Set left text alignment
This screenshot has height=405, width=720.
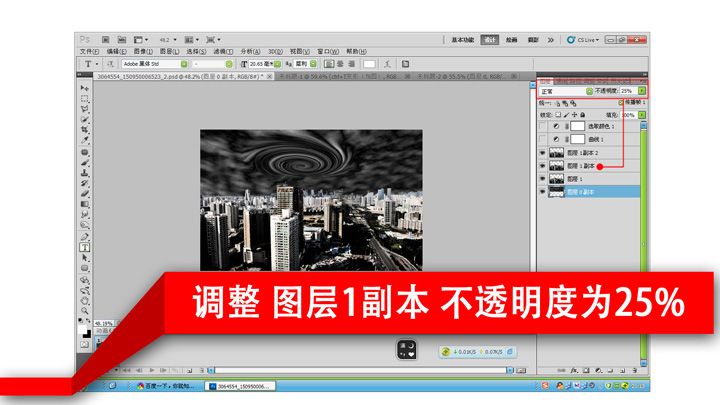click(x=329, y=64)
